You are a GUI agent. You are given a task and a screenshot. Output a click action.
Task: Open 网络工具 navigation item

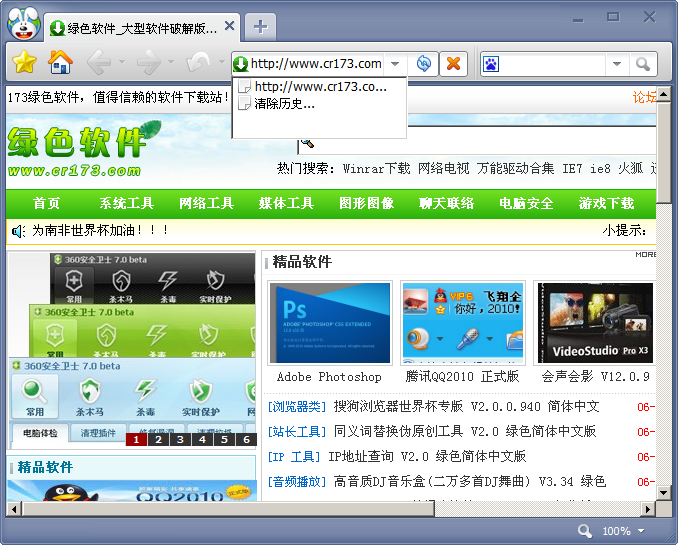[x=207, y=203]
